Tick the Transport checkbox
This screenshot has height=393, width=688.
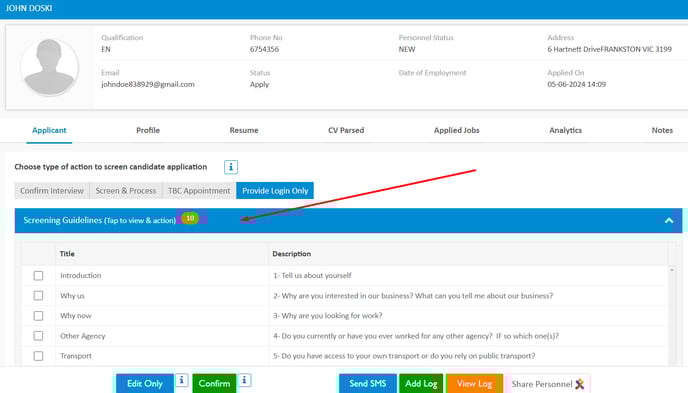point(38,356)
